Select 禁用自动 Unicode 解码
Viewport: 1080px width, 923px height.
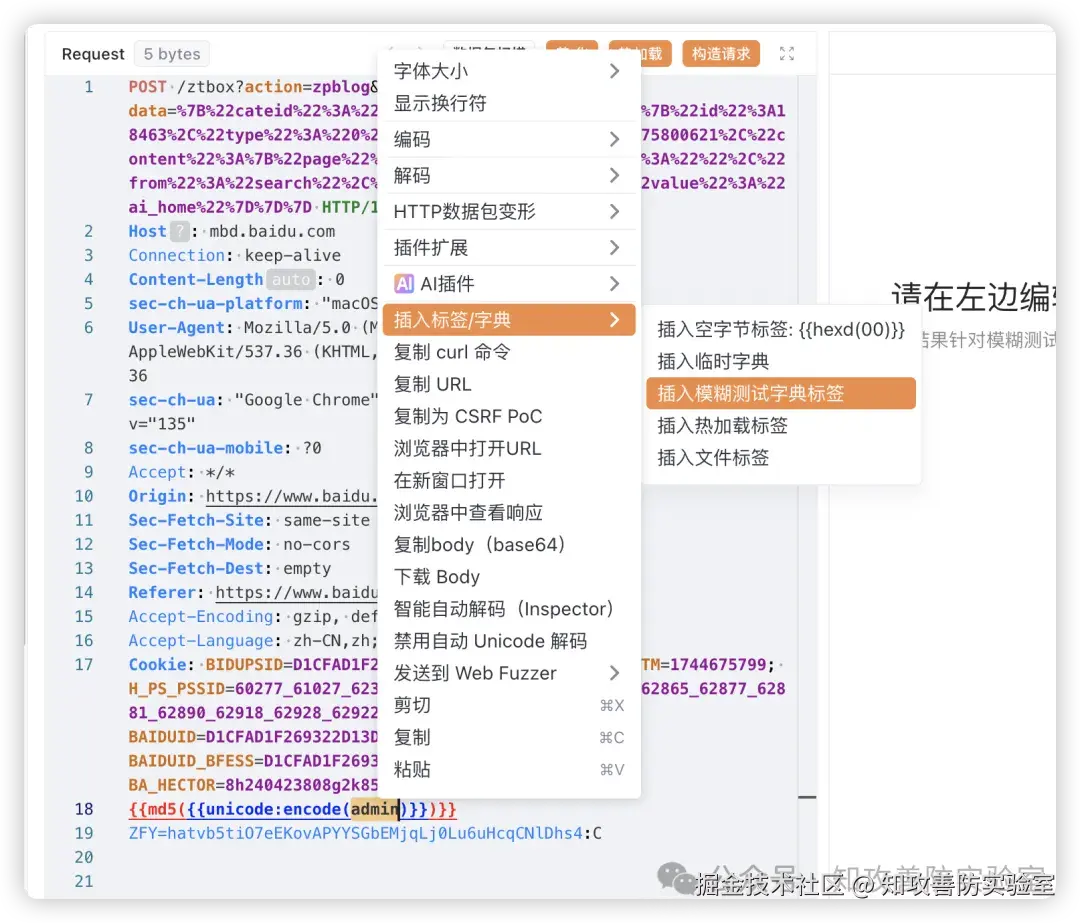(x=508, y=641)
